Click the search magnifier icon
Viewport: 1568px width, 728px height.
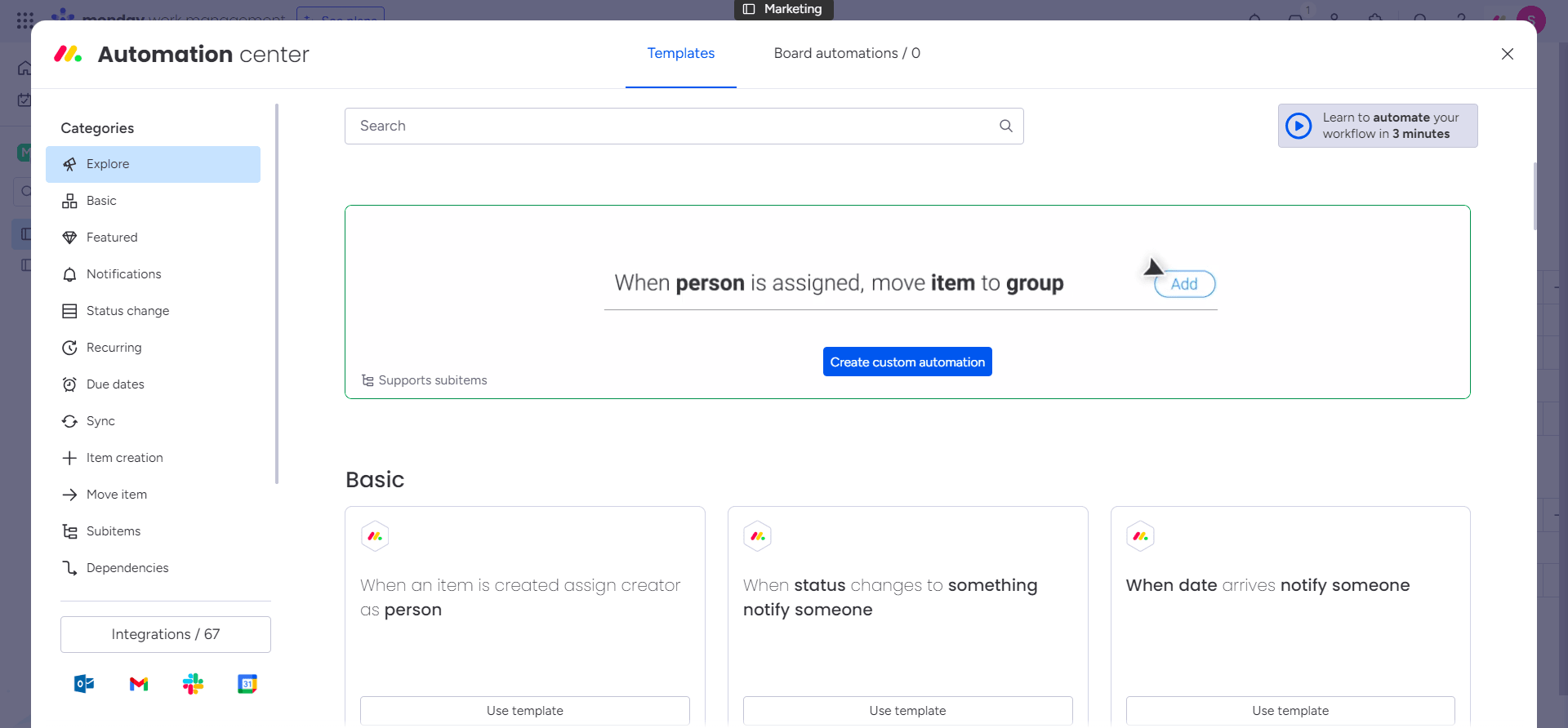click(1006, 126)
